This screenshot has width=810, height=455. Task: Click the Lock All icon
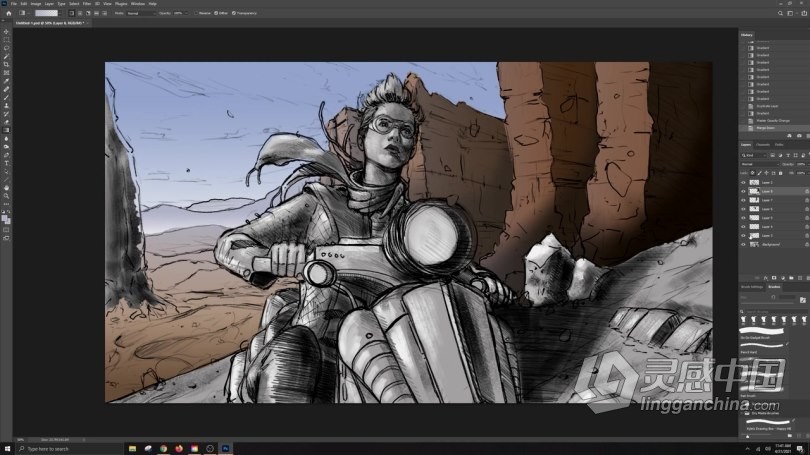(x=781, y=173)
